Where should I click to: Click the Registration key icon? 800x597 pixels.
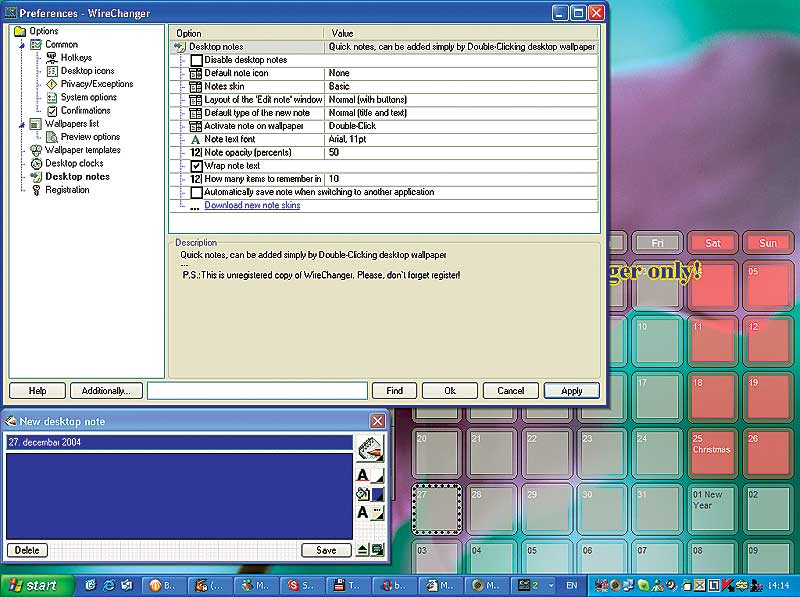pyautogui.click(x=36, y=190)
